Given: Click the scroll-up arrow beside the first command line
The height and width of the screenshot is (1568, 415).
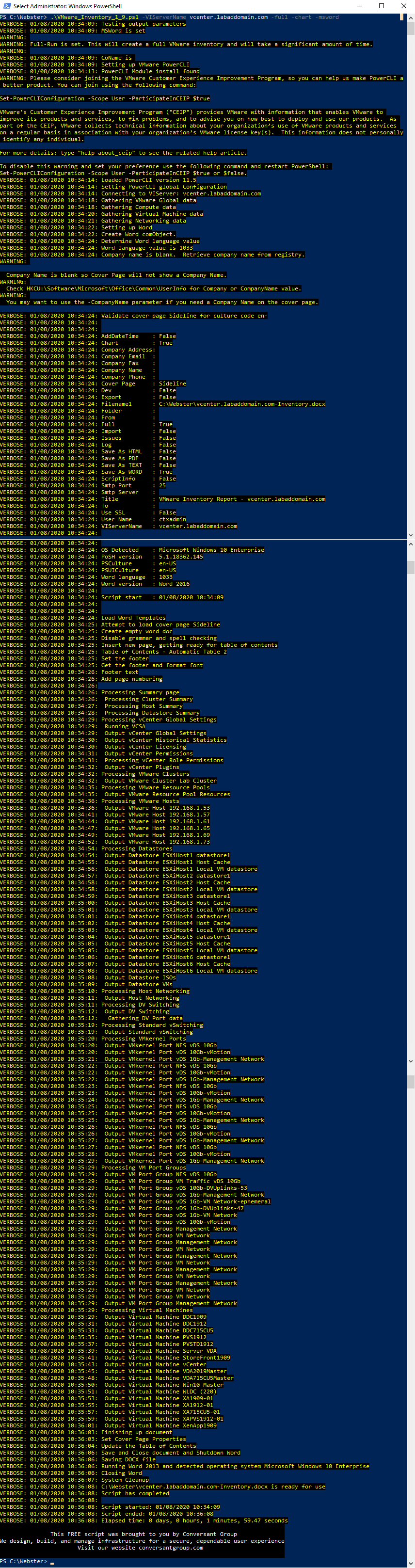Looking at the screenshot, I should coord(411,17).
